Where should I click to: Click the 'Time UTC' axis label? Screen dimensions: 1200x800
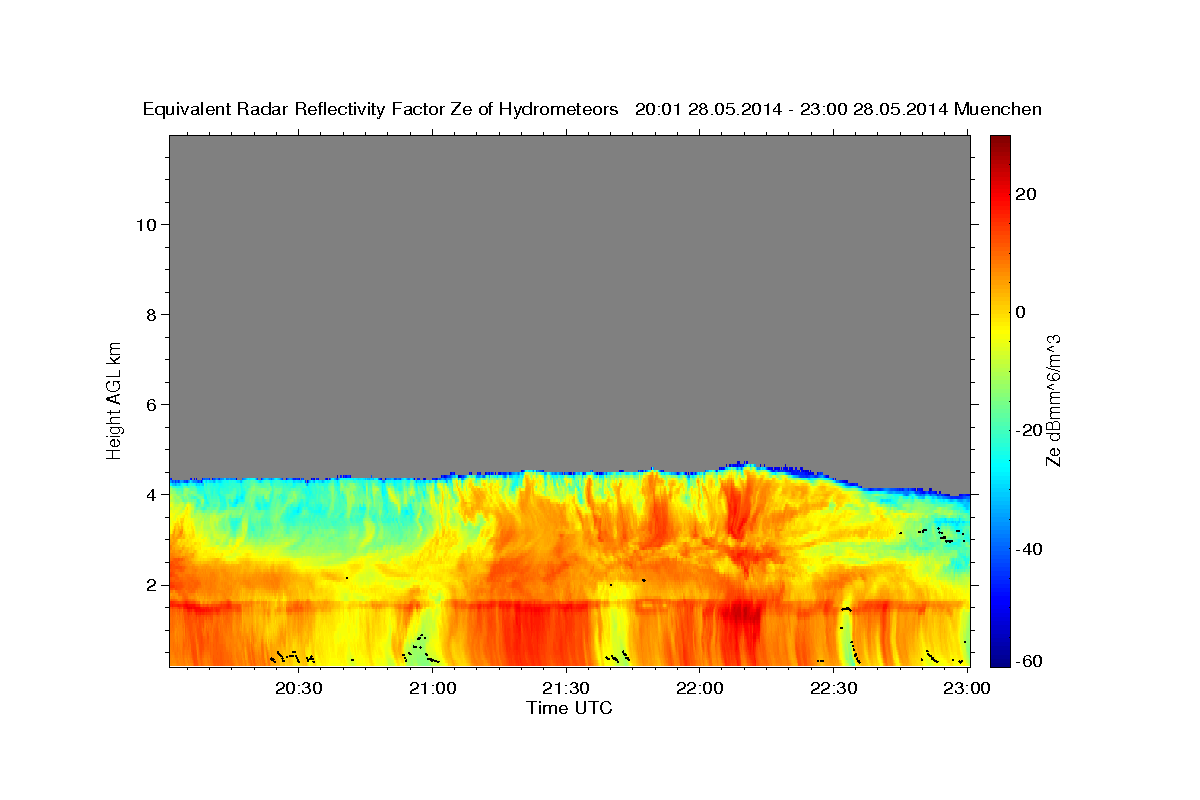point(569,708)
